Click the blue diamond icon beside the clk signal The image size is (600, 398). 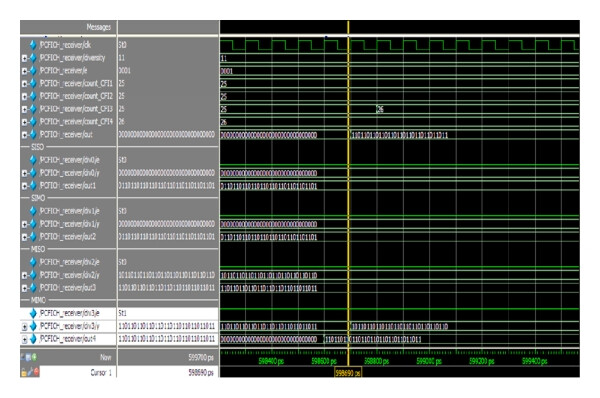pyautogui.click(x=33, y=45)
